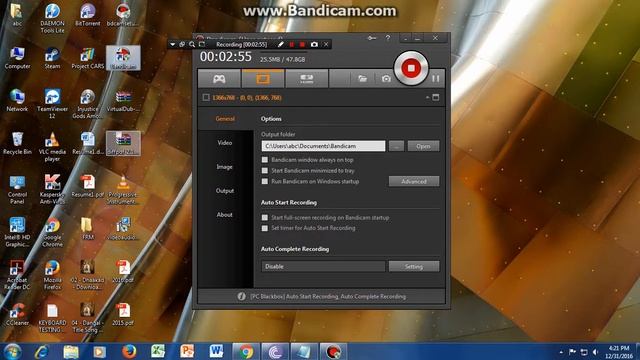Click the info icon in the bottom bar
This screenshot has height=360, width=640.
point(242,296)
